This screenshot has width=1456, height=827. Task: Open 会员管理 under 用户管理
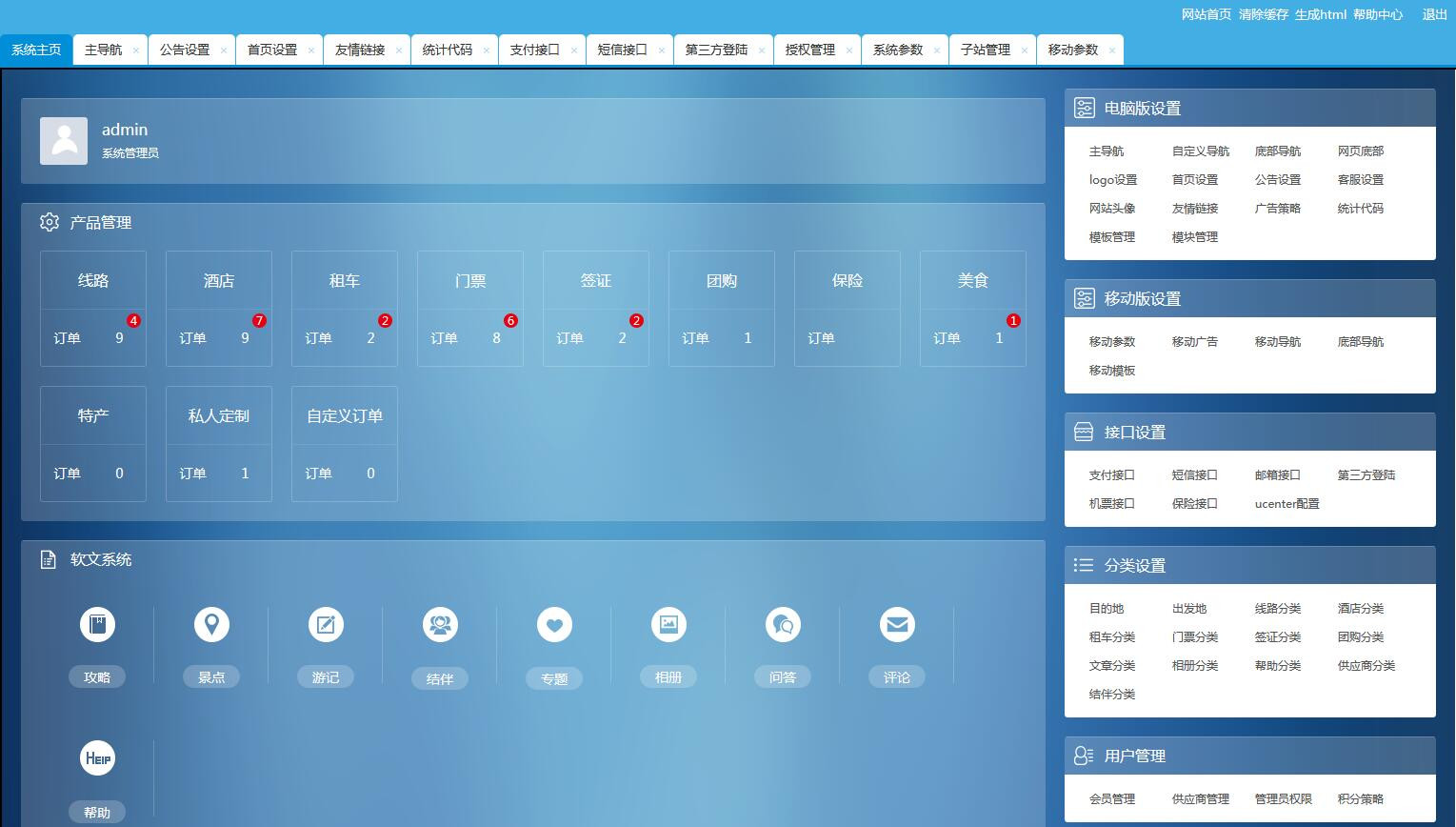tap(1112, 799)
